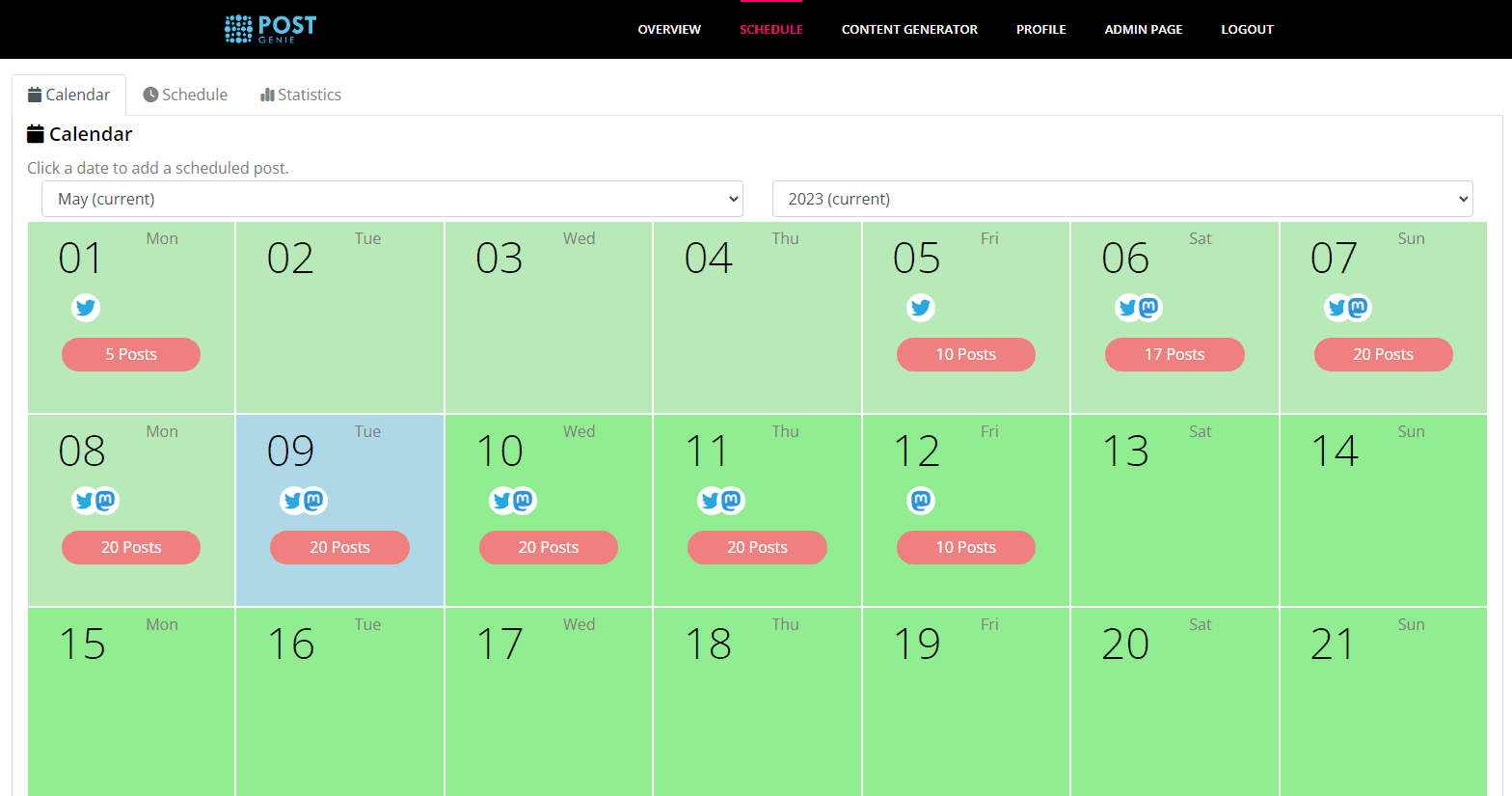Open the 5 Posts button on May 01
1512x796 pixels.
coord(131,354)
